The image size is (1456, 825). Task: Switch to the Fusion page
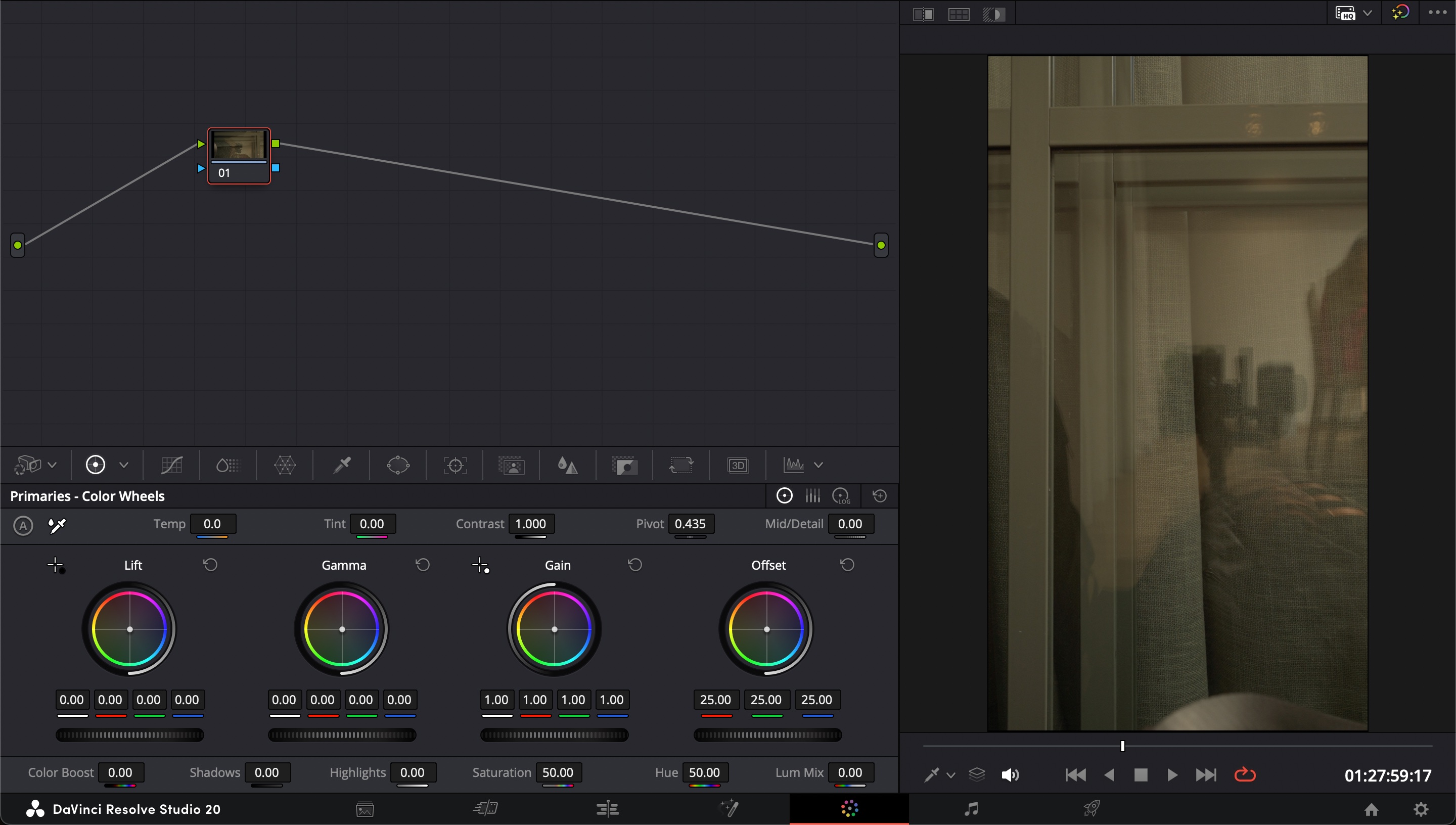click(729, 808)
